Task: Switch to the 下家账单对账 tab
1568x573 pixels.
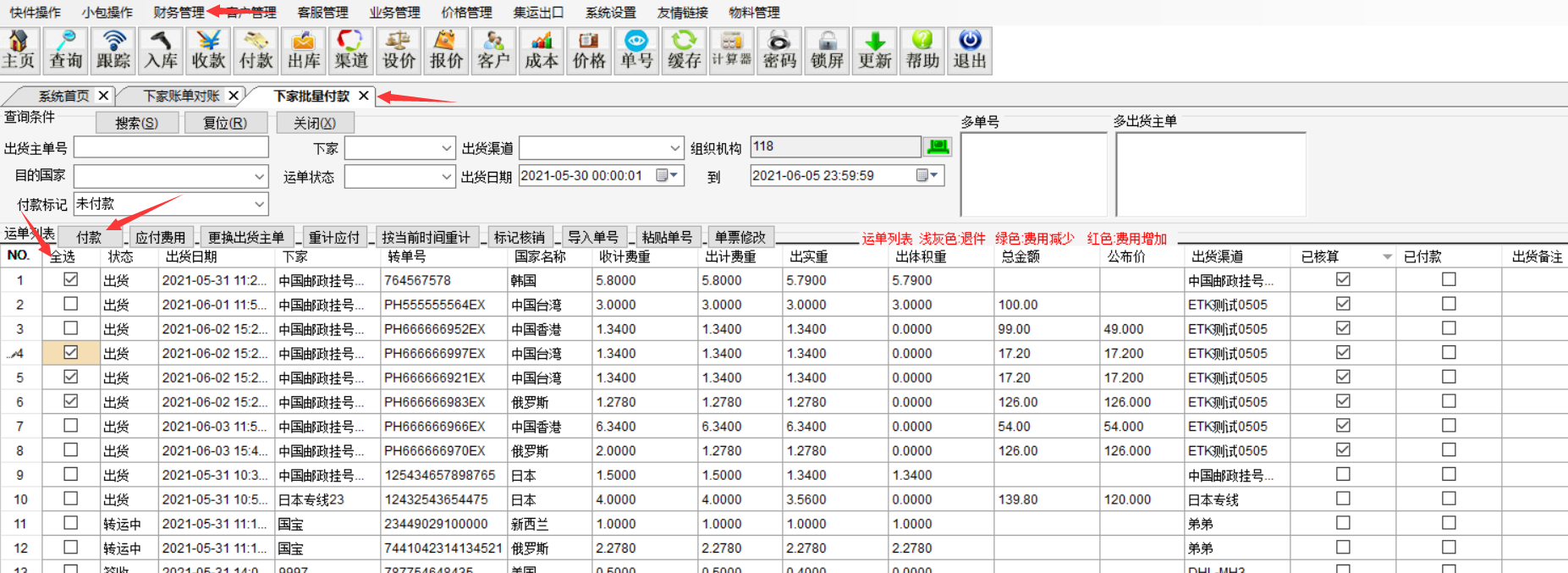Action: [x=181, y=96]
